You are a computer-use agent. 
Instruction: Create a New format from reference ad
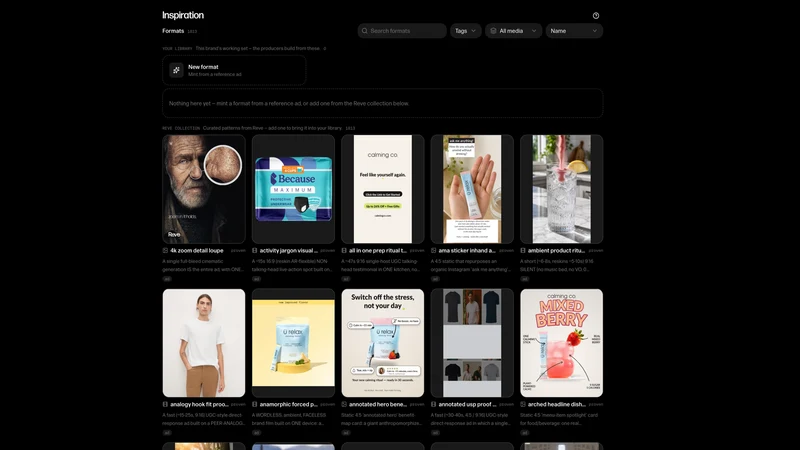tap(234, 70)
